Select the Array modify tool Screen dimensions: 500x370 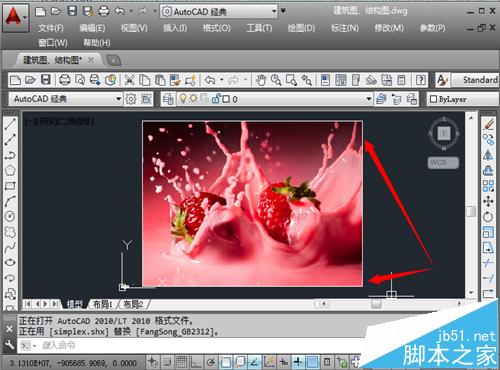[x=488, y=186]
